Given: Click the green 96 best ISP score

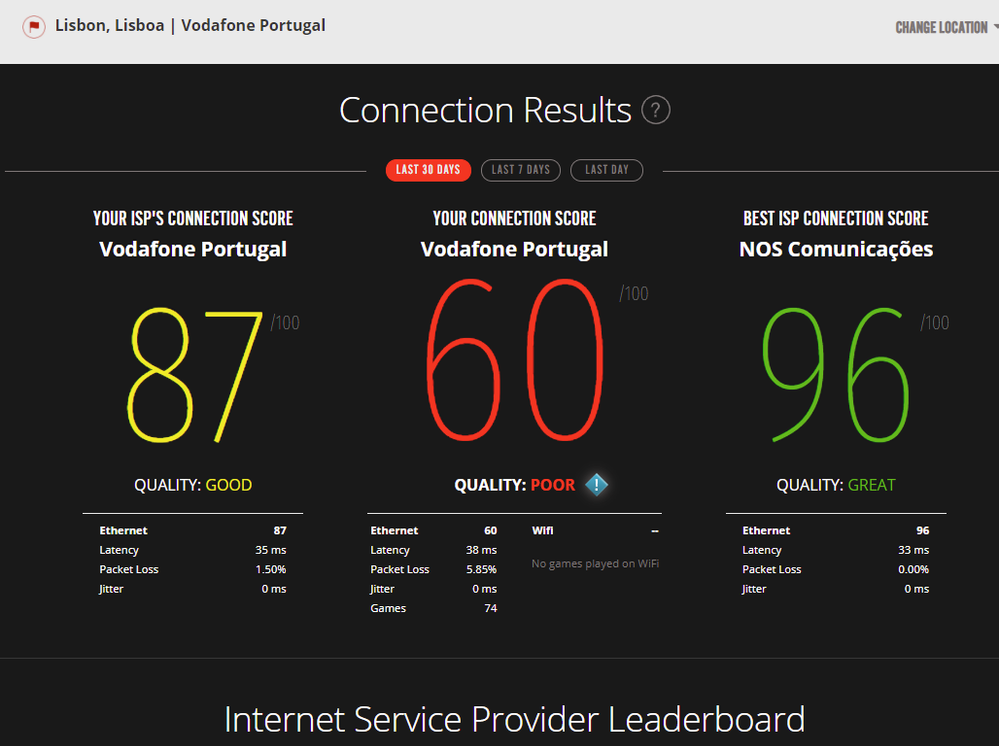Looking at the screenshot, I should click(836, 375).
